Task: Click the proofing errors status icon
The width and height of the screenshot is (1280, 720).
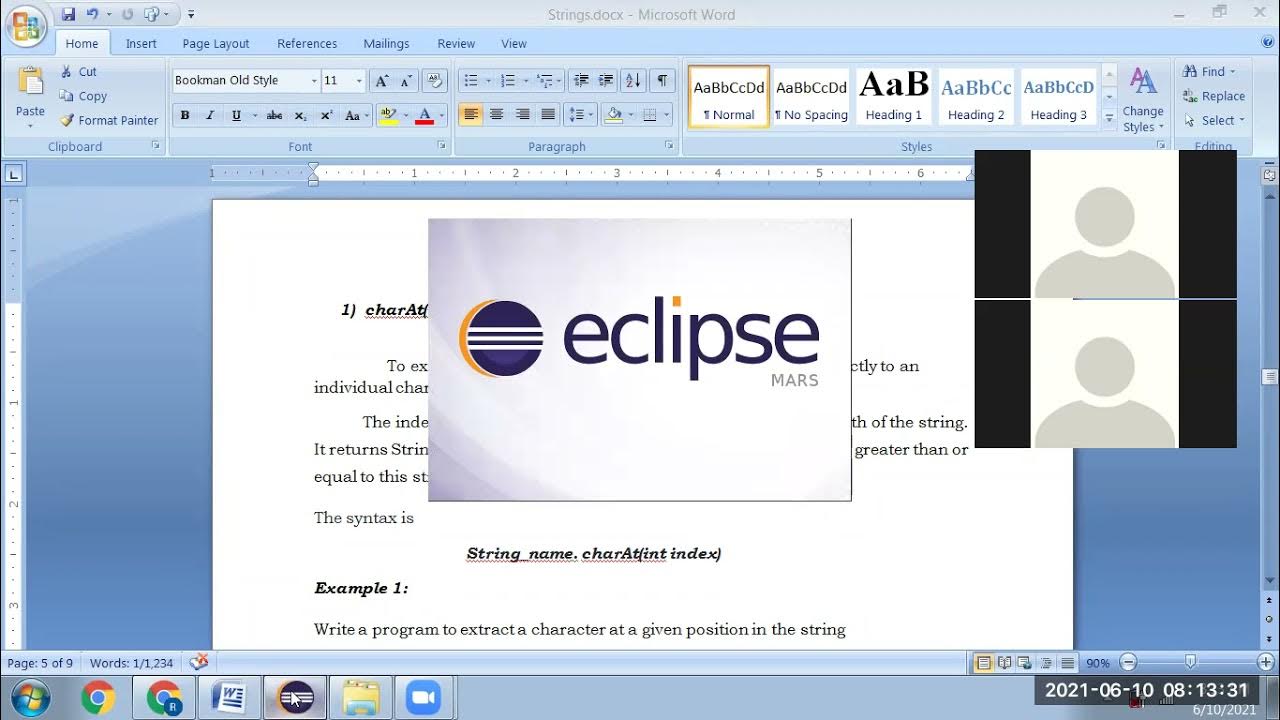Action: (199, 662)
